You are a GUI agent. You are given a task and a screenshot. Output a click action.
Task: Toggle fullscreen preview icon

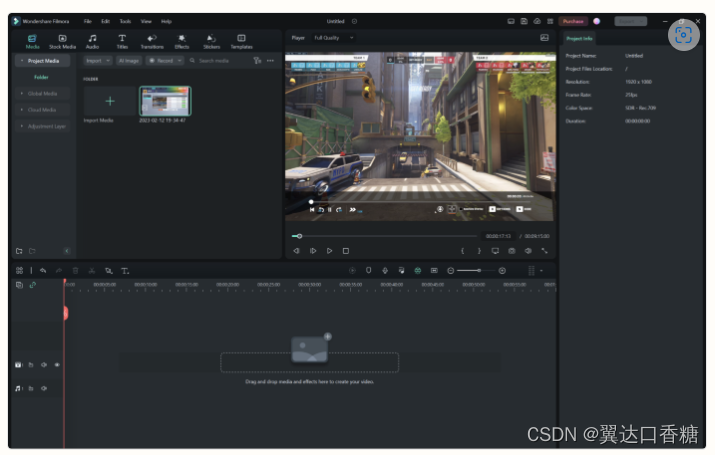pyautogui.click(x=544, y=251)
